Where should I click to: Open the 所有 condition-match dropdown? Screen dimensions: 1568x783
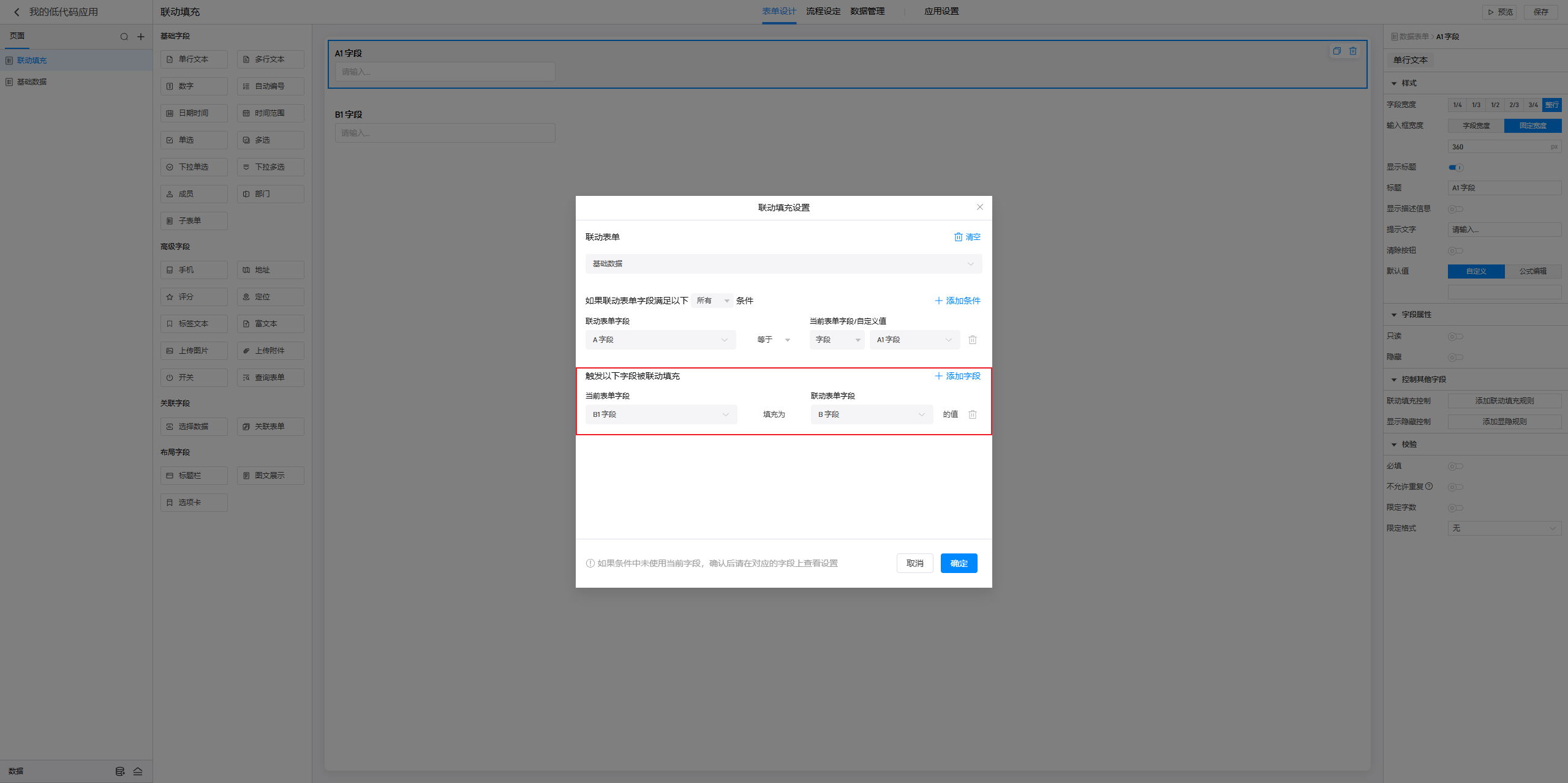[712, 301]
